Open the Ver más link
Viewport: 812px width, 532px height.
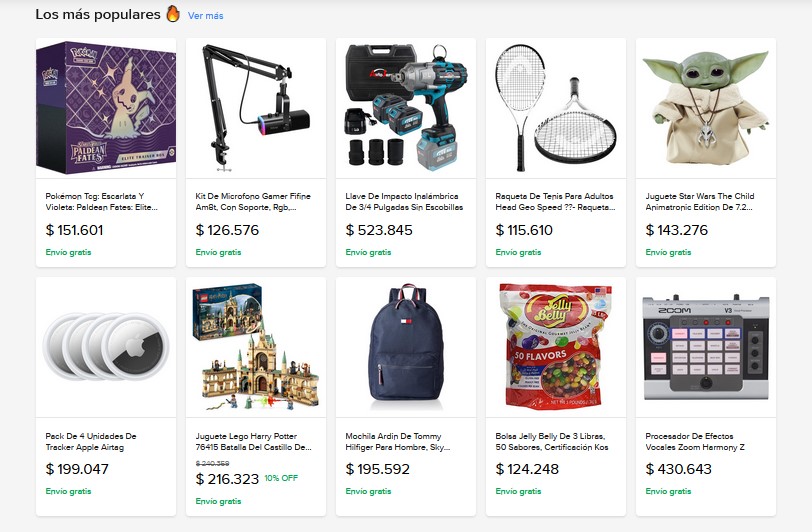point(206,16)
